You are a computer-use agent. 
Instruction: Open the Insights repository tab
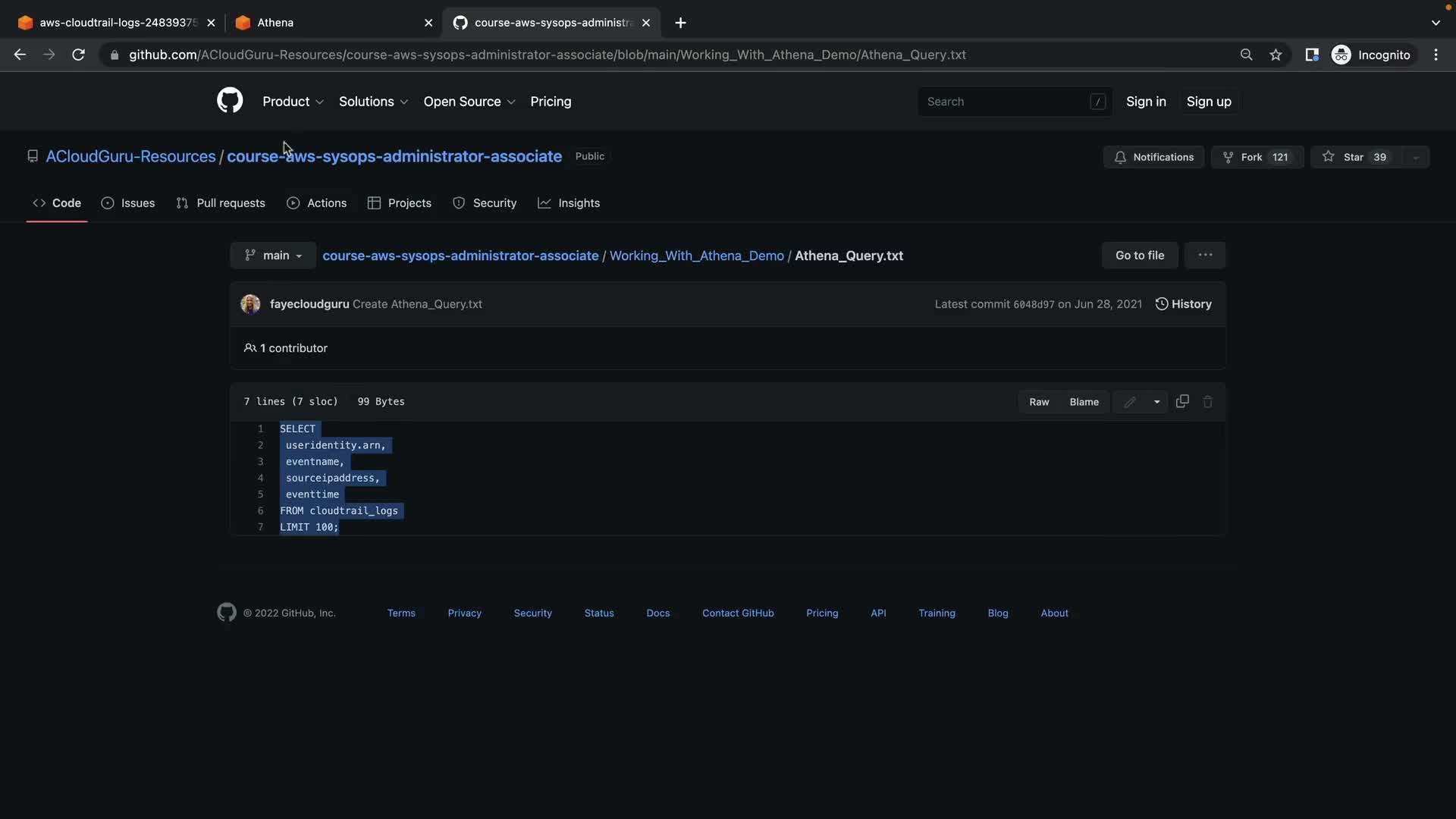(x=569, y=203)
